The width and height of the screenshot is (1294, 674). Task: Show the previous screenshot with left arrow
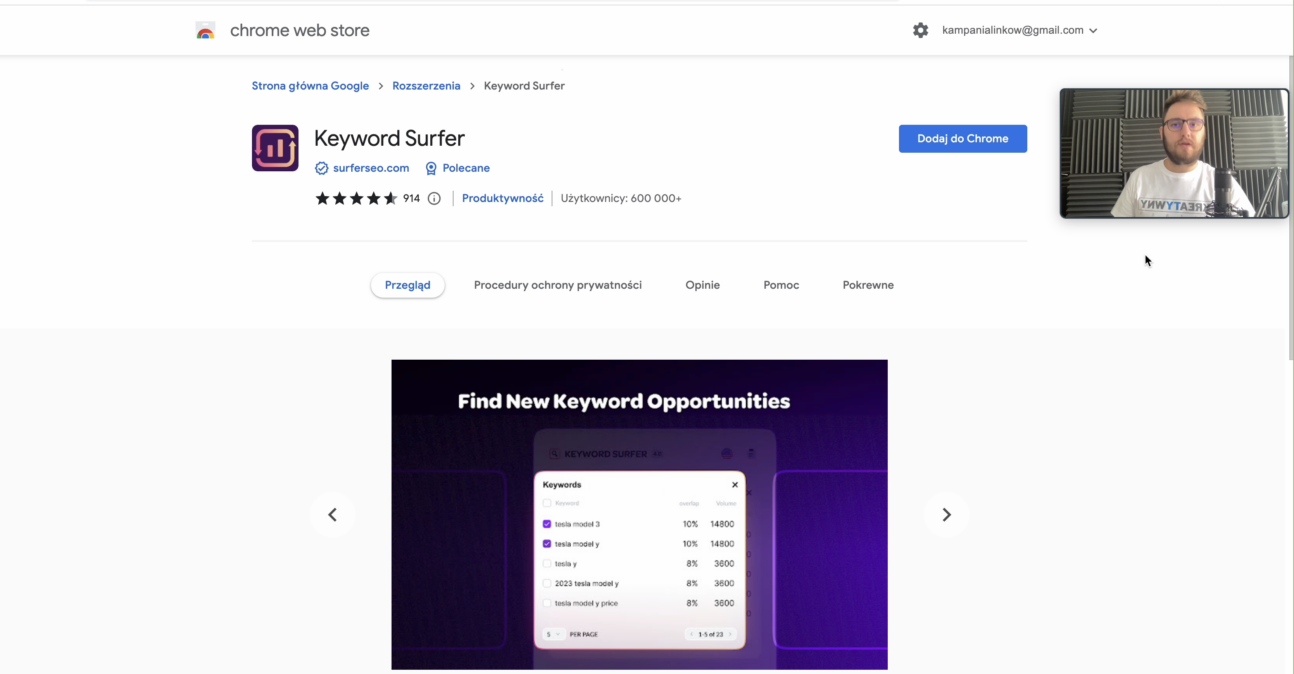point(332,515)
